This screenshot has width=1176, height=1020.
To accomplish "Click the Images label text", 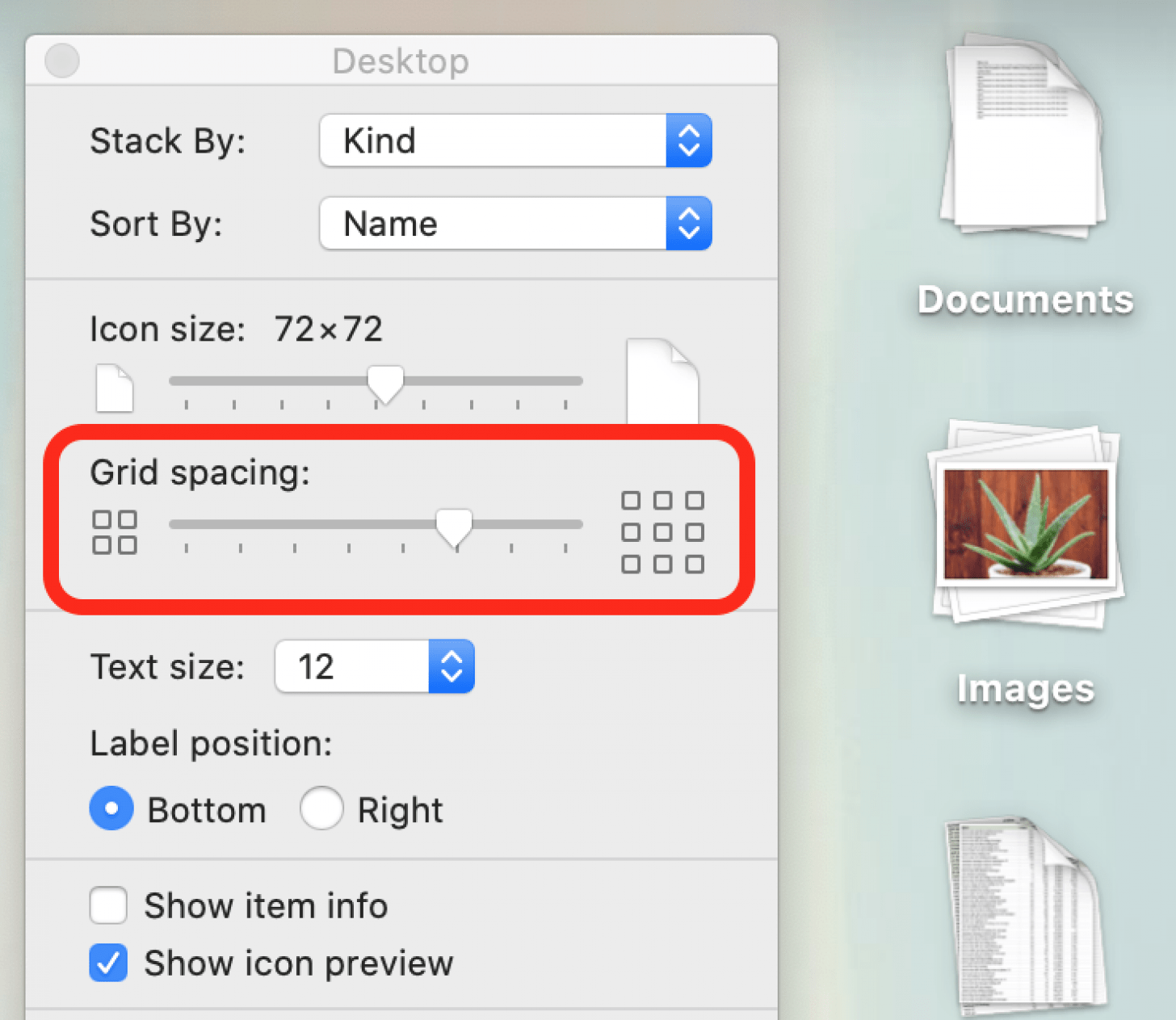I will pyautogui.click(x=1024, y=688).
